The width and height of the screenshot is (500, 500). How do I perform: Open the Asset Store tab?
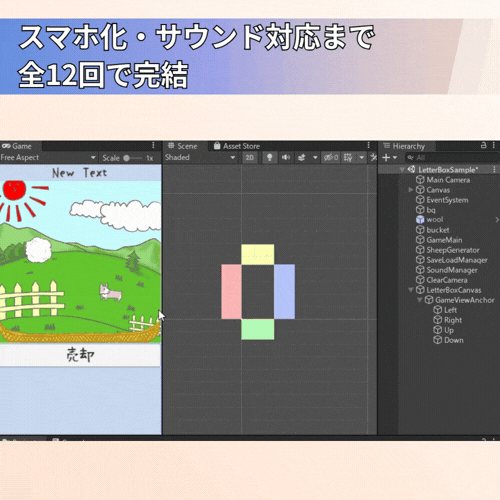coord(237,146)
